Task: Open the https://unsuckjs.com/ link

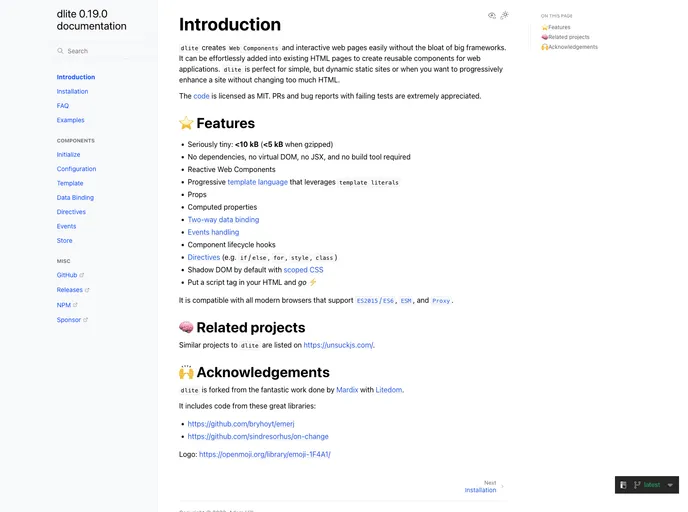Action: [338, 345]
